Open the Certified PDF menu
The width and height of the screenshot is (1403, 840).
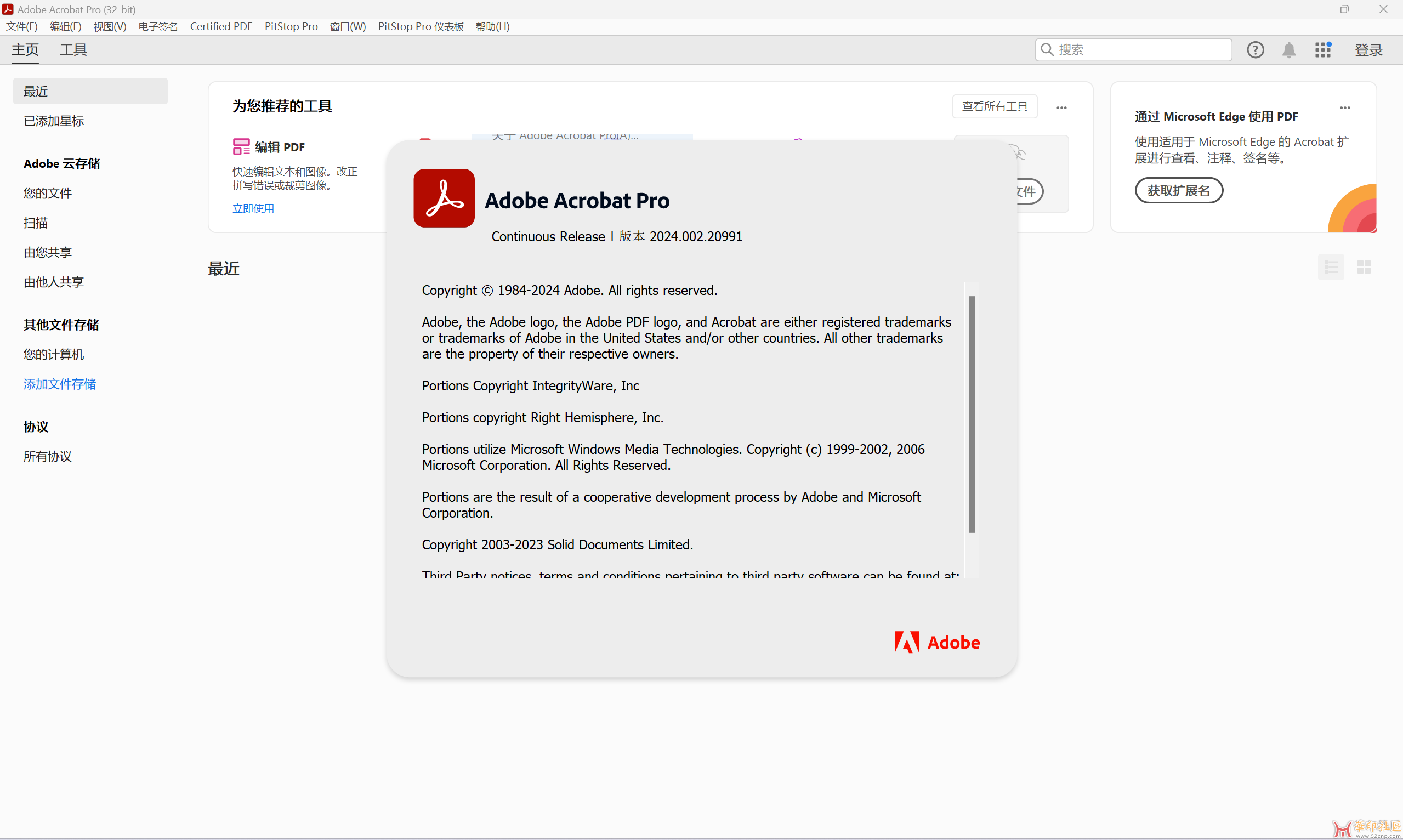[x=221, y=27]
